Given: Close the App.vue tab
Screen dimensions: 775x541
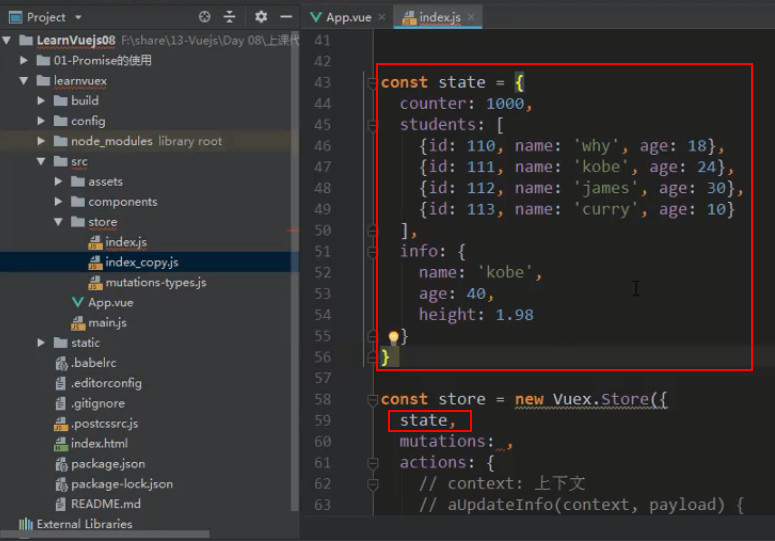Looking at the screenshot, I should click(382, 17).
